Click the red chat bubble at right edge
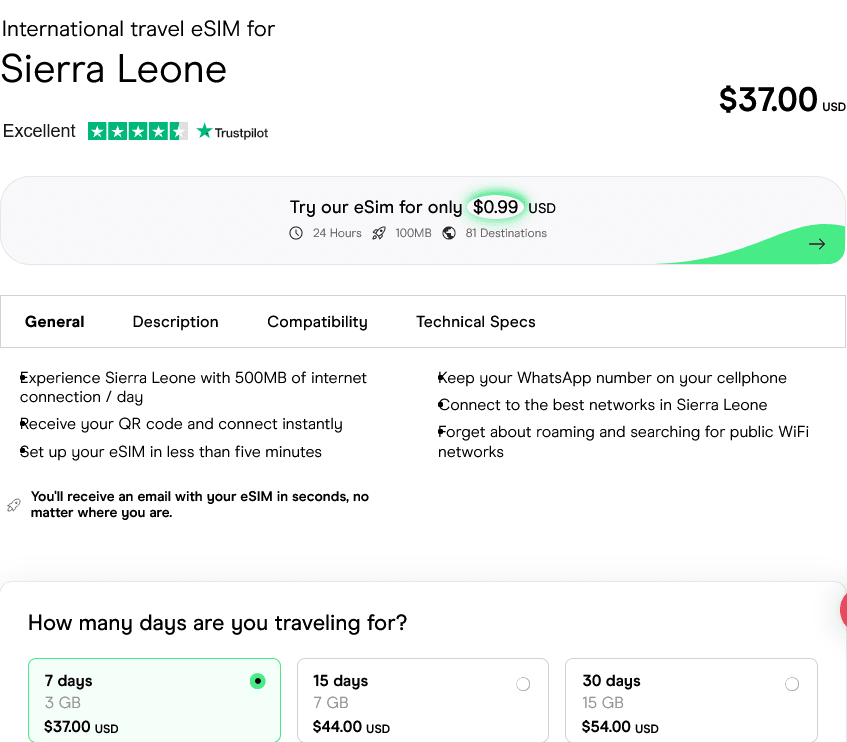 843,610
